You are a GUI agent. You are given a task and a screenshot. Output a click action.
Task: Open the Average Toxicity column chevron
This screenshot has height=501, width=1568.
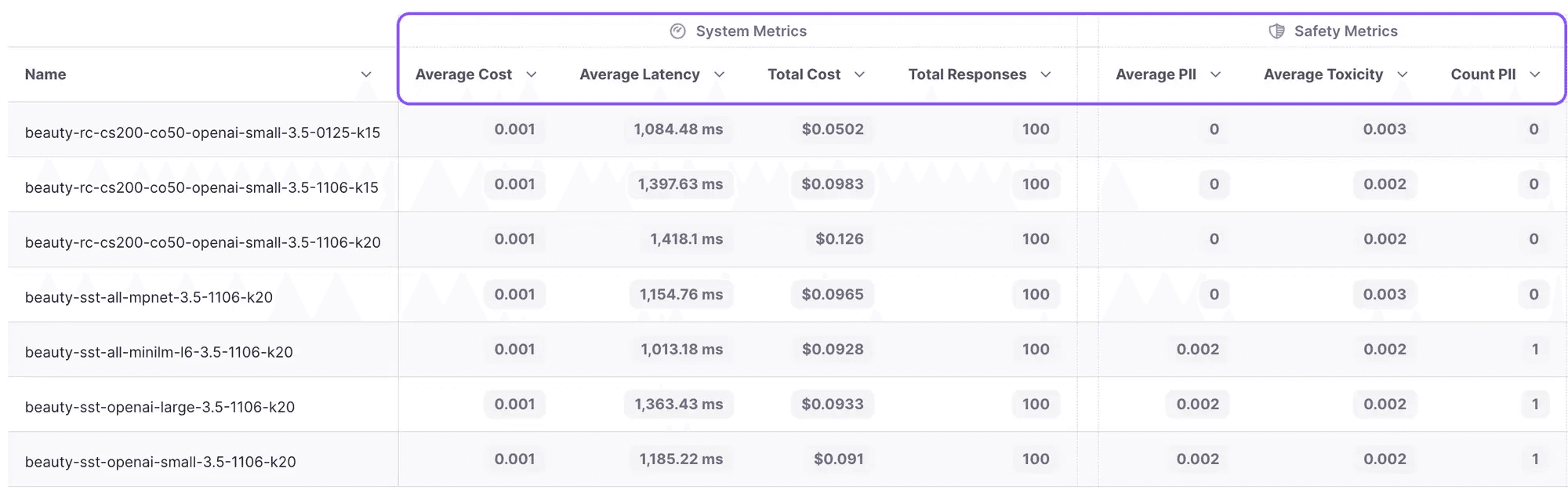pyautogui.click(x=1403, y=74)
